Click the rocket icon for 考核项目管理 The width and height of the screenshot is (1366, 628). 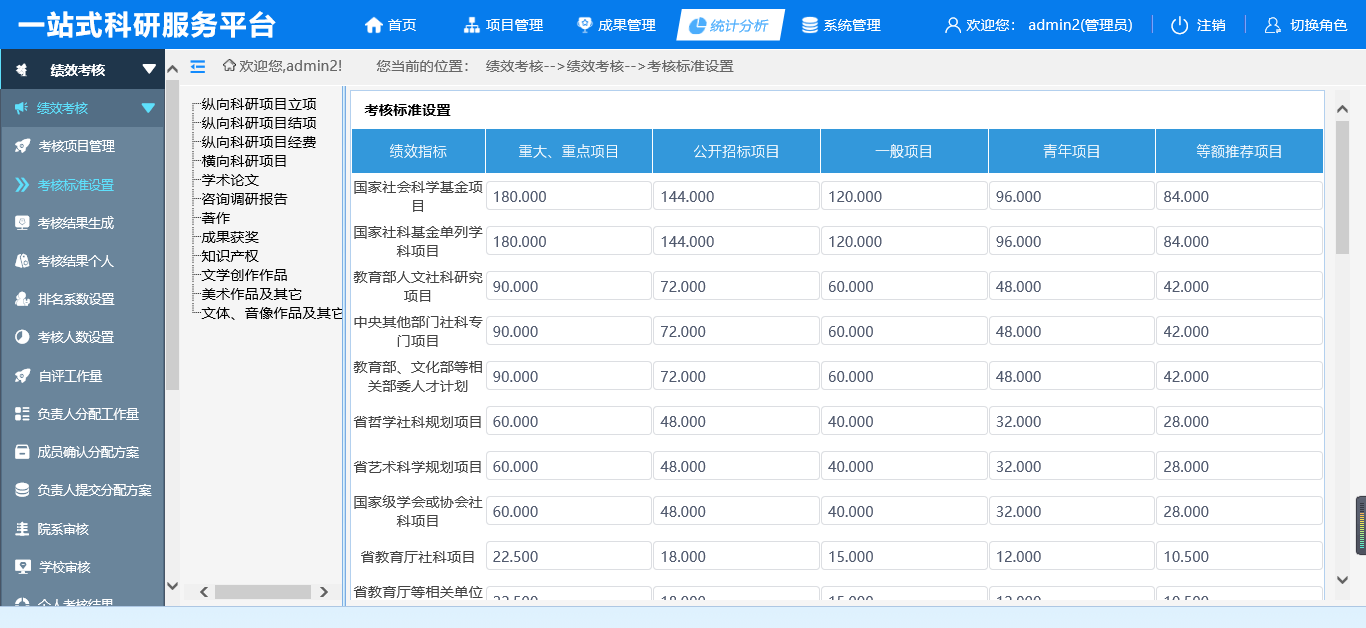coord(22,146)
